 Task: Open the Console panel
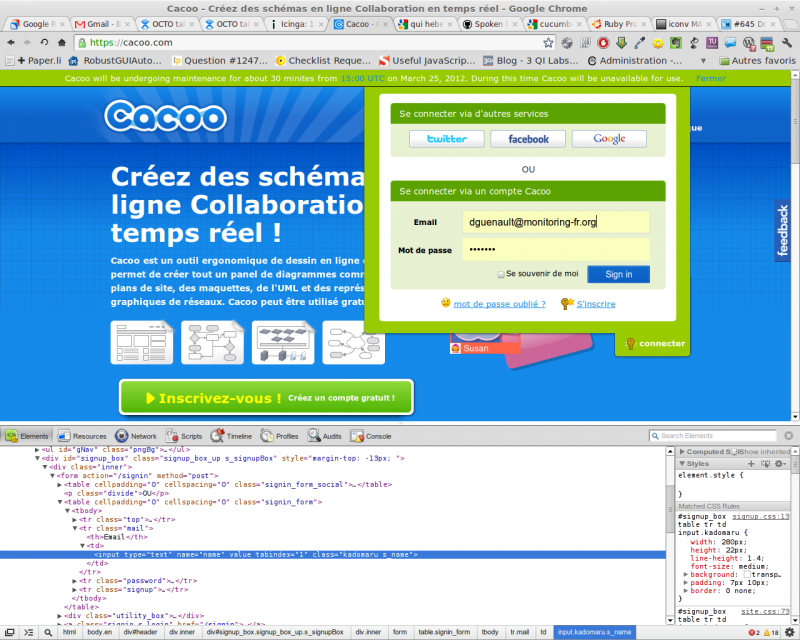tap(371, 436)
